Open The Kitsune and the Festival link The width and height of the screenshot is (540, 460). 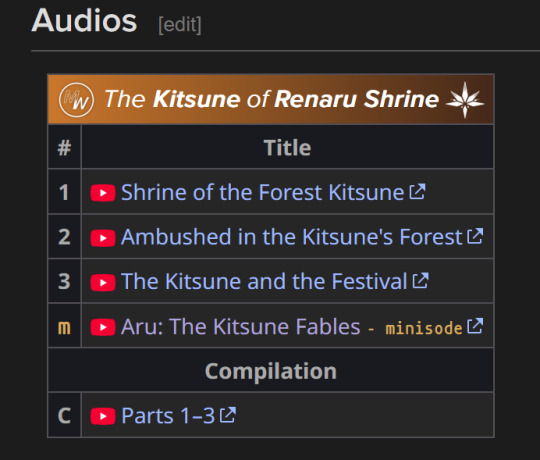point(264,282)
